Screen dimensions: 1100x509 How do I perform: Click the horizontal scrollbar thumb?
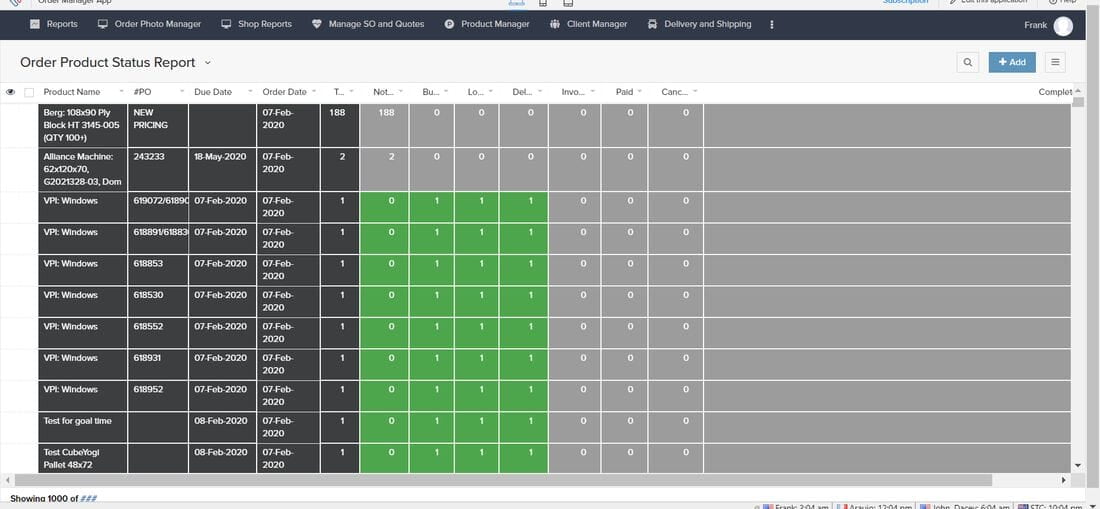coord(502,480)
